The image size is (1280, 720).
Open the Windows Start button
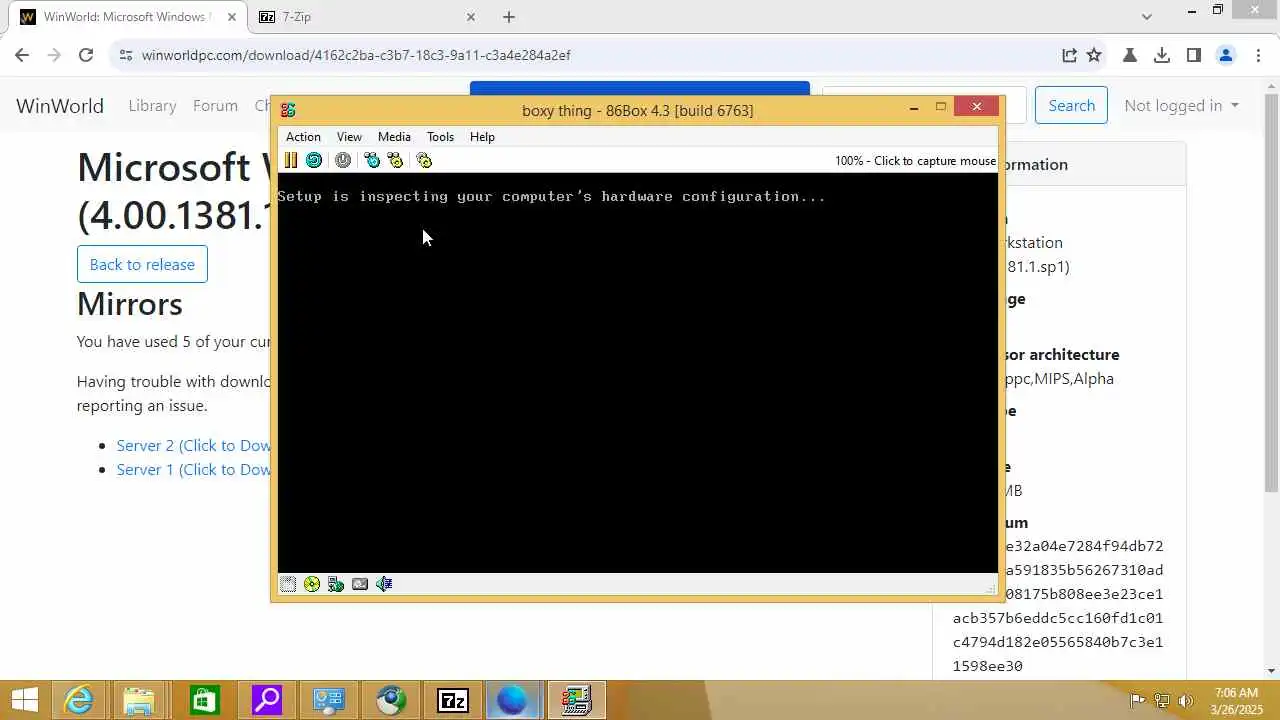(24, 701)
